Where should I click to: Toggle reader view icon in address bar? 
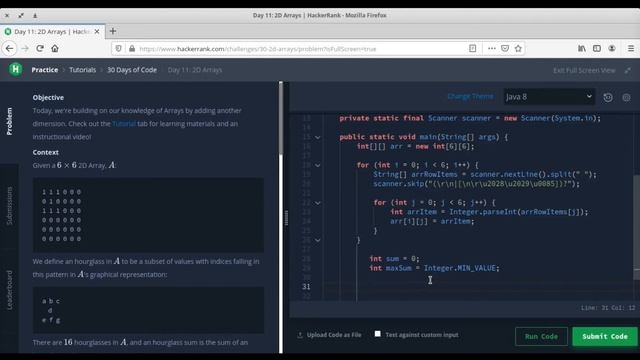(473, 49)
